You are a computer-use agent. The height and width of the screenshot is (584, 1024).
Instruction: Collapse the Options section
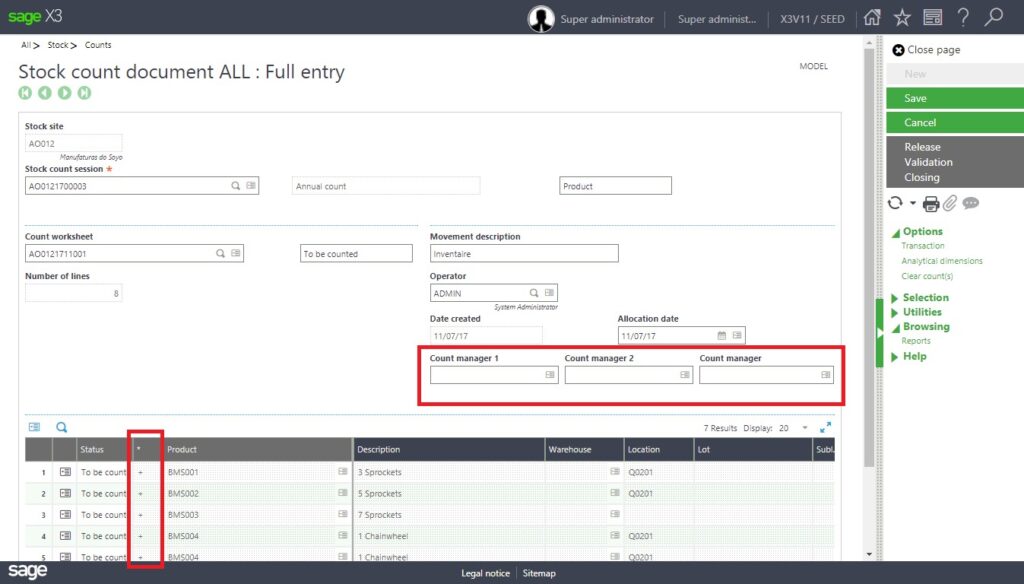click(921, 231)
